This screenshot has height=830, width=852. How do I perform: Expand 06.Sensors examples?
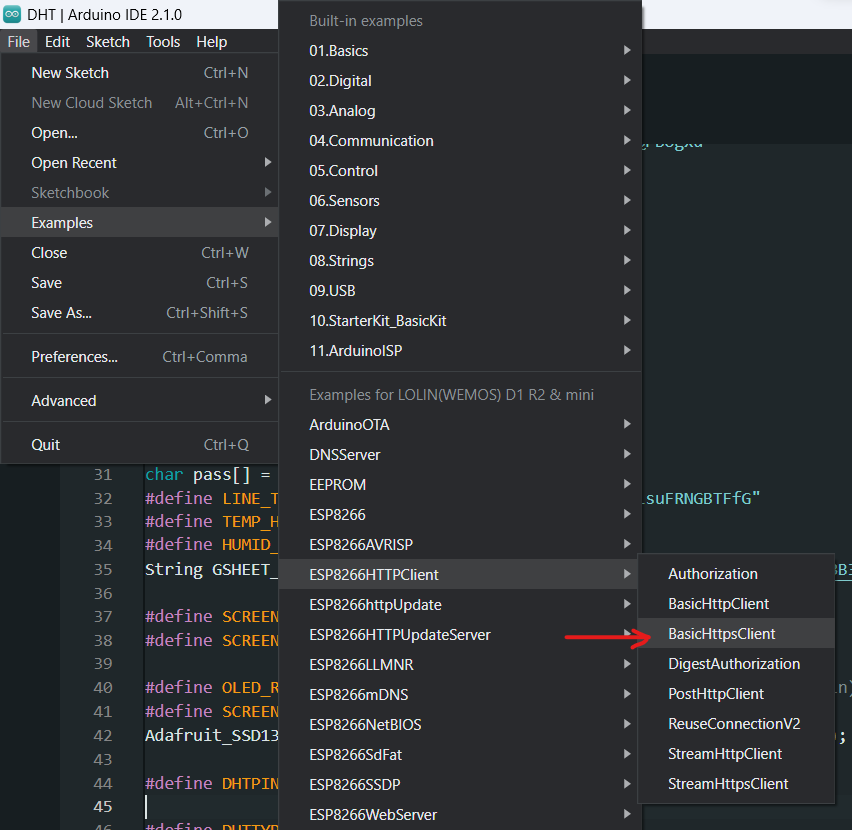point(460,200)
